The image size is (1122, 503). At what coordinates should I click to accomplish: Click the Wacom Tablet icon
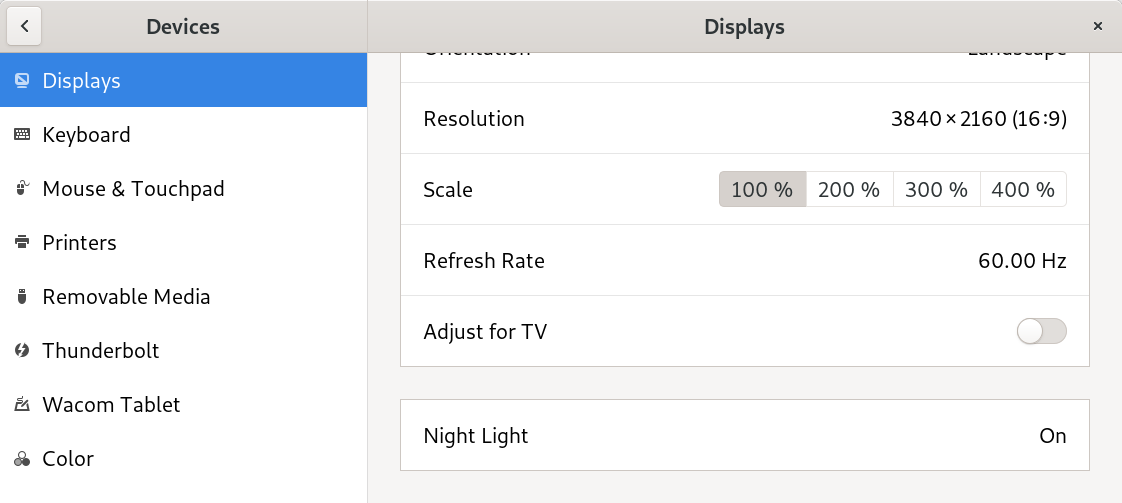[22, 404]
